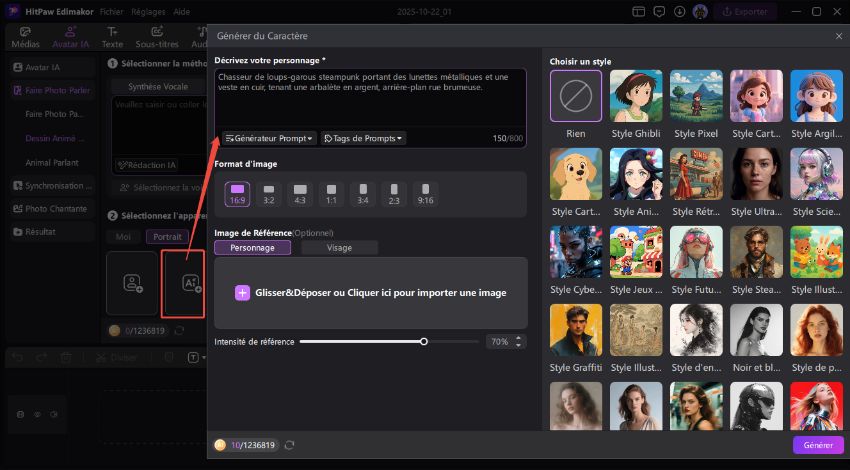Select the 16:9 image format

click(x=237, y=191)
